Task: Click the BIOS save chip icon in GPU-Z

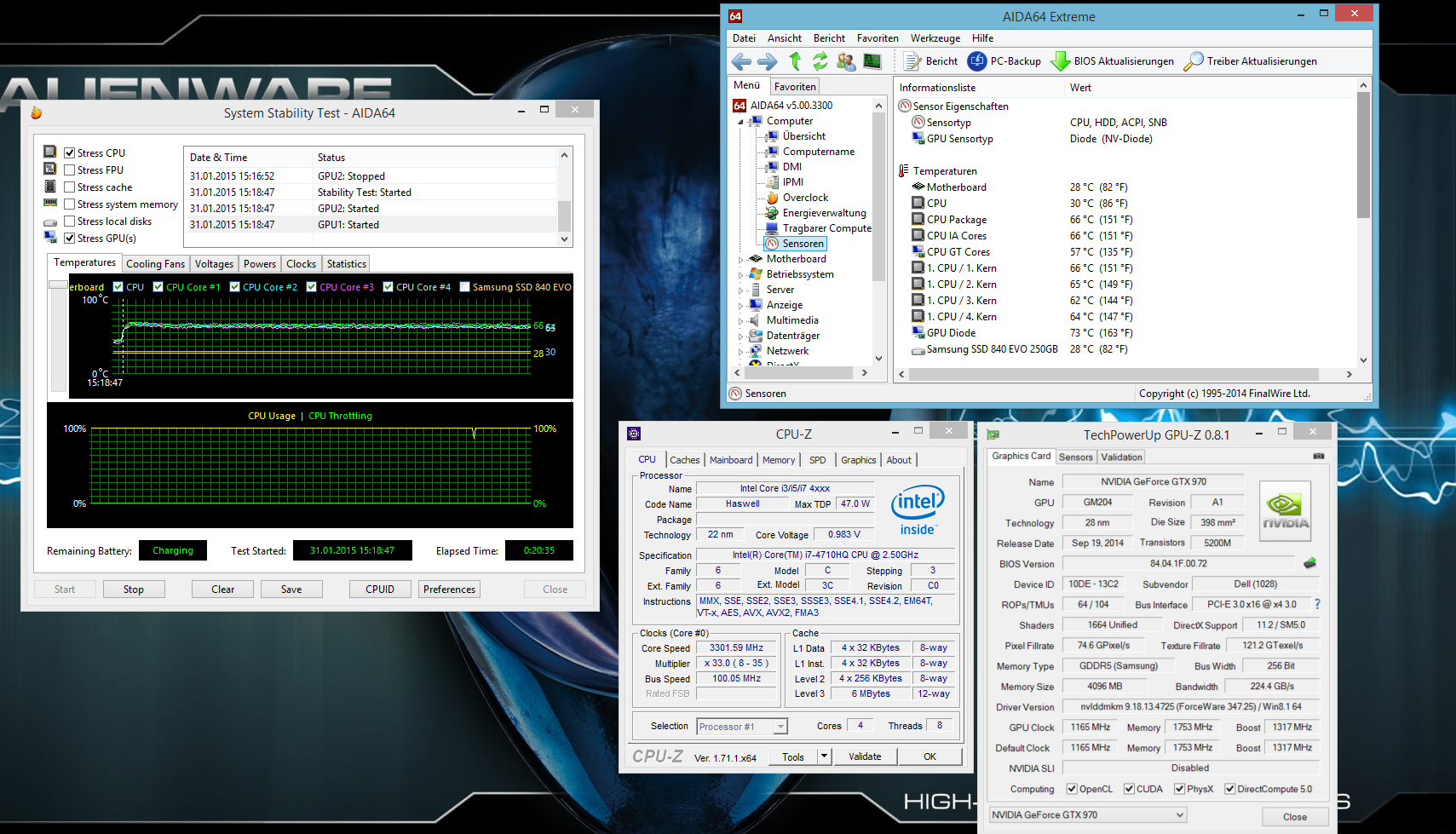Action: tap(1310, 563)
